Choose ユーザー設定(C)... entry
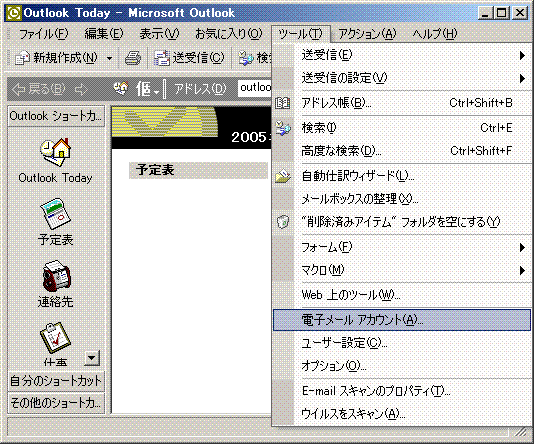 point(402,343)
